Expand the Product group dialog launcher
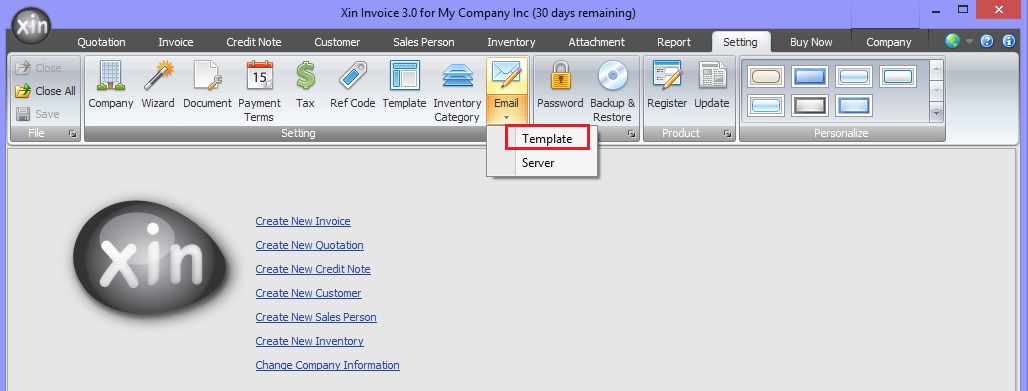Viewport: 1028px width, 391px height. pyautogui.click(x=727, y=133)
